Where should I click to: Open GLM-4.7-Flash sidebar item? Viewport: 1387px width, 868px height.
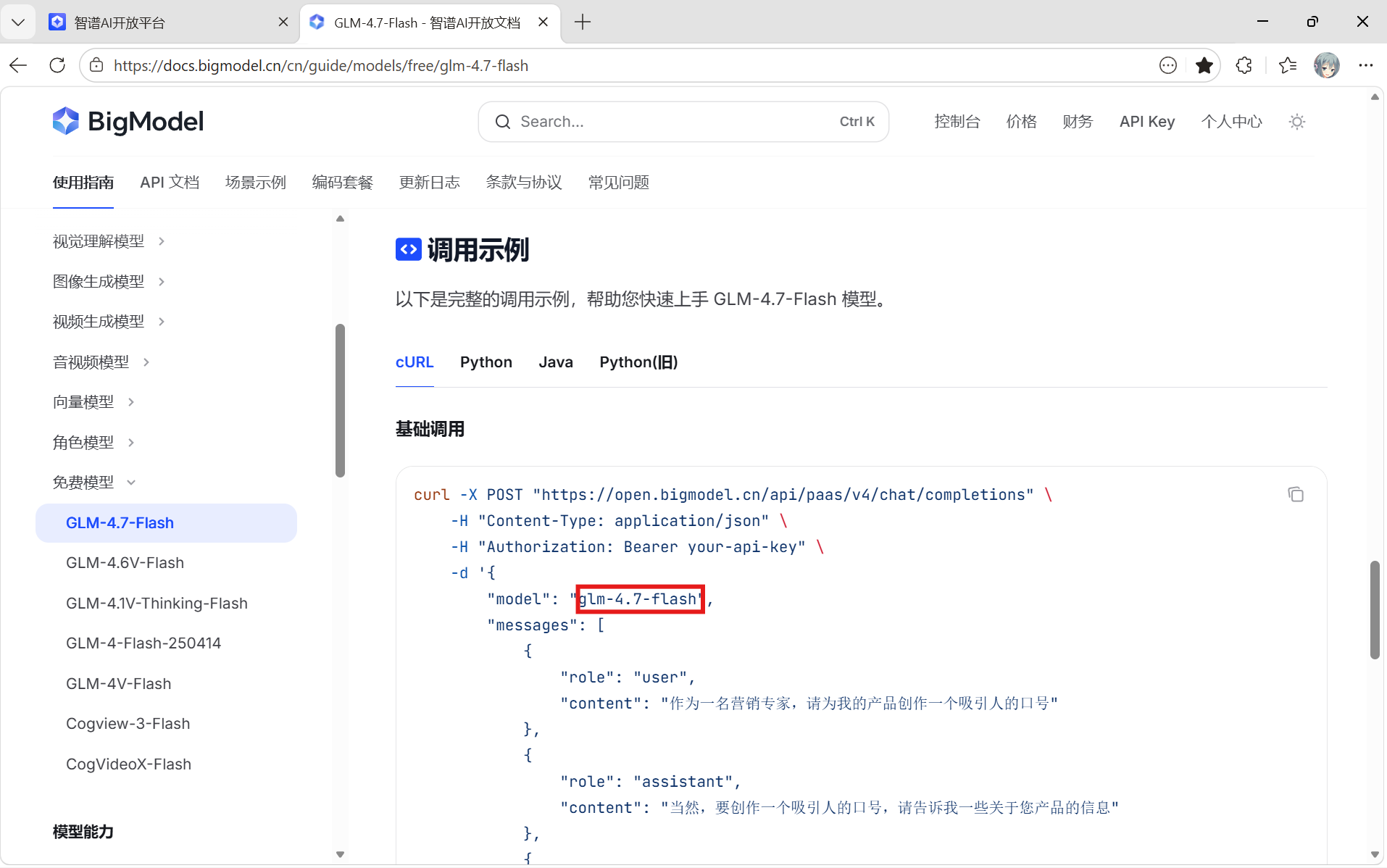166,523
